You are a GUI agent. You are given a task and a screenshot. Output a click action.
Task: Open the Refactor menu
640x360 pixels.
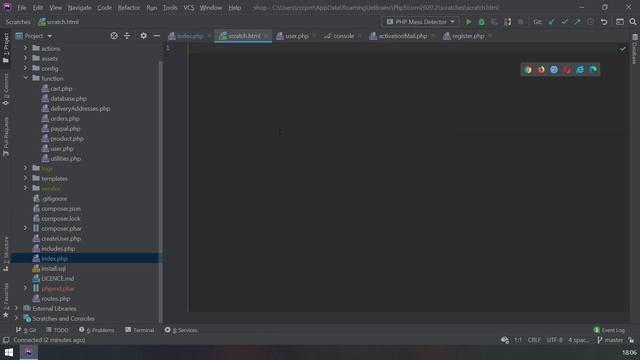[129, 8]
